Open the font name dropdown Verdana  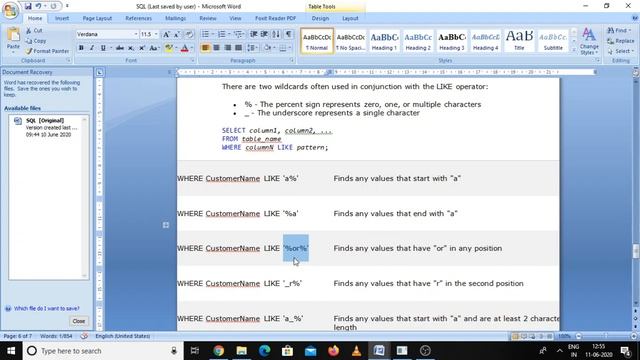[x=136, y=34]
